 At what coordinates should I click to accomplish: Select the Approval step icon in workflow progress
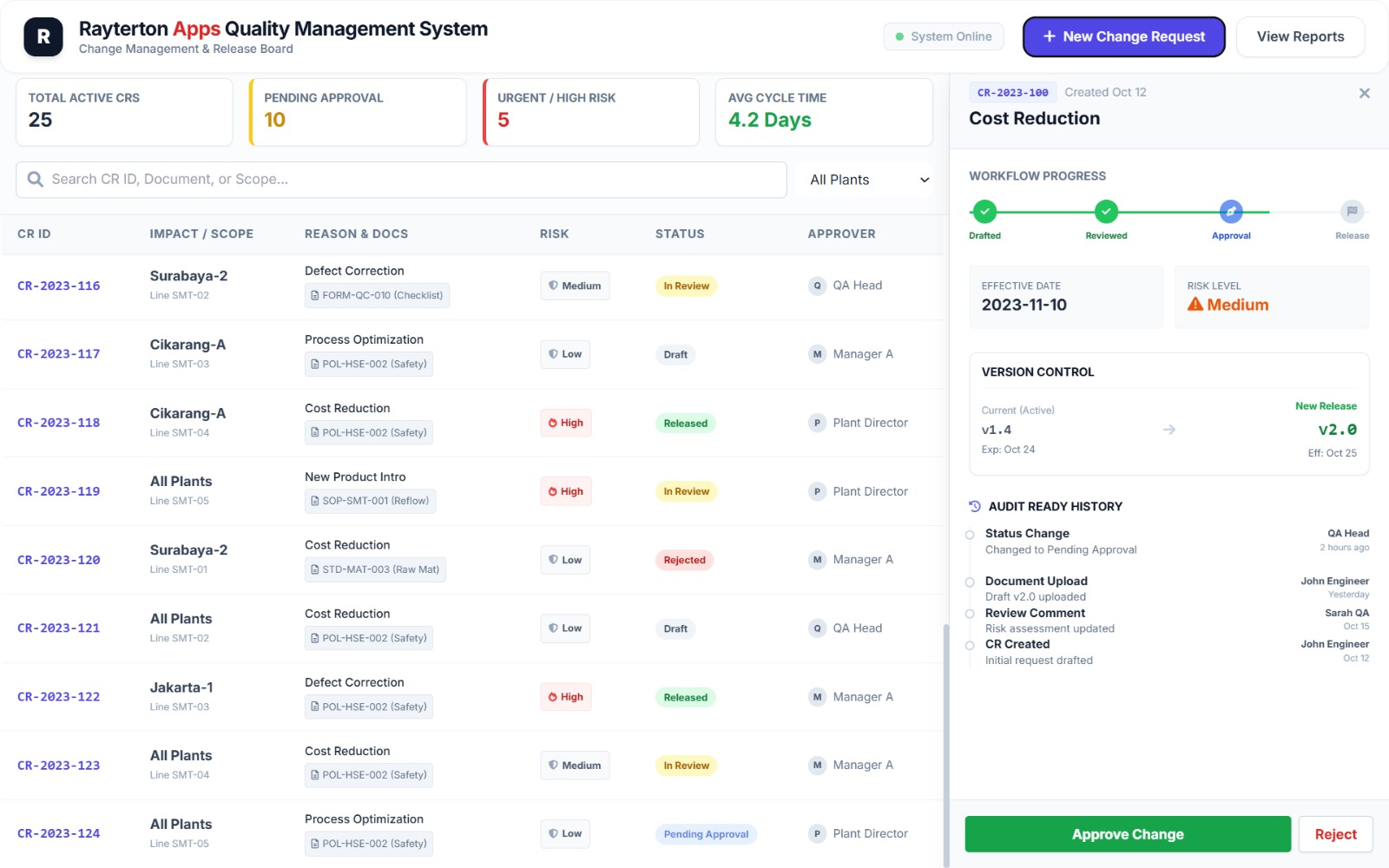point(1232,209)
